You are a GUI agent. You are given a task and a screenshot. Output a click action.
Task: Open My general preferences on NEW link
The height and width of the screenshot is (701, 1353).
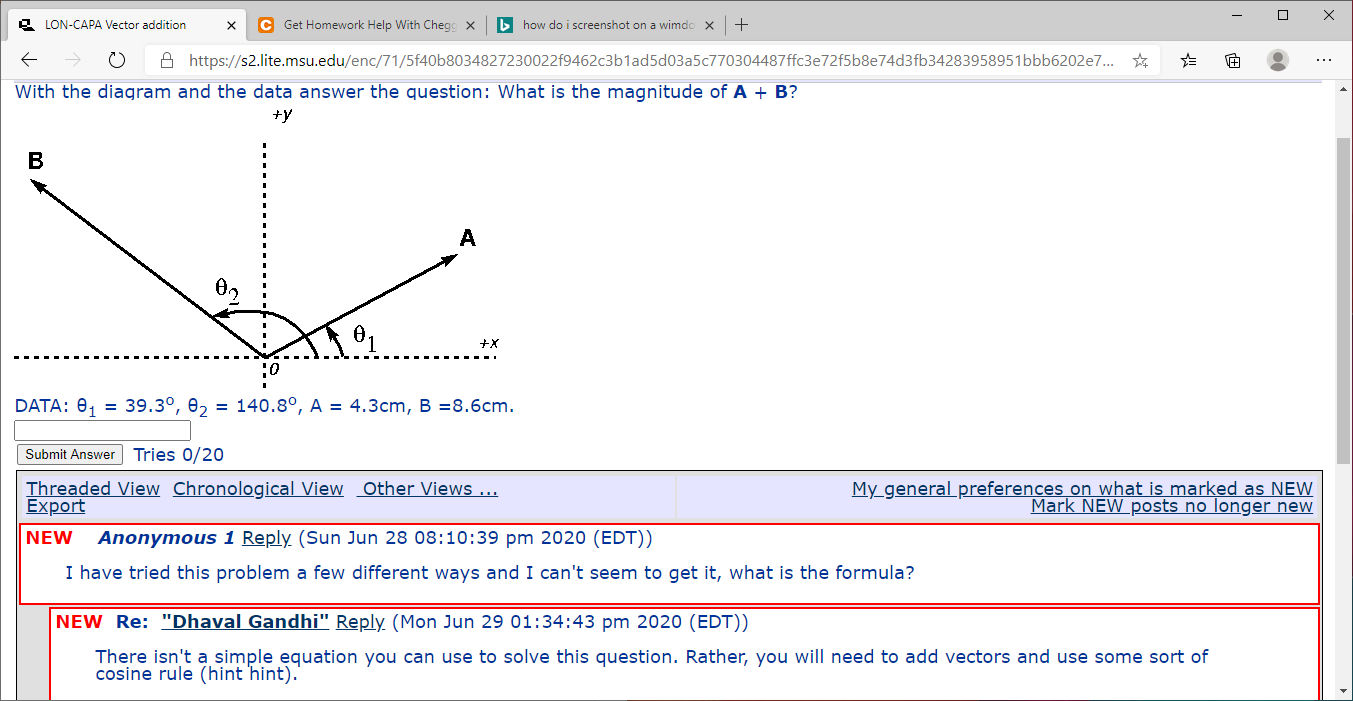(x=1082, y=489)
